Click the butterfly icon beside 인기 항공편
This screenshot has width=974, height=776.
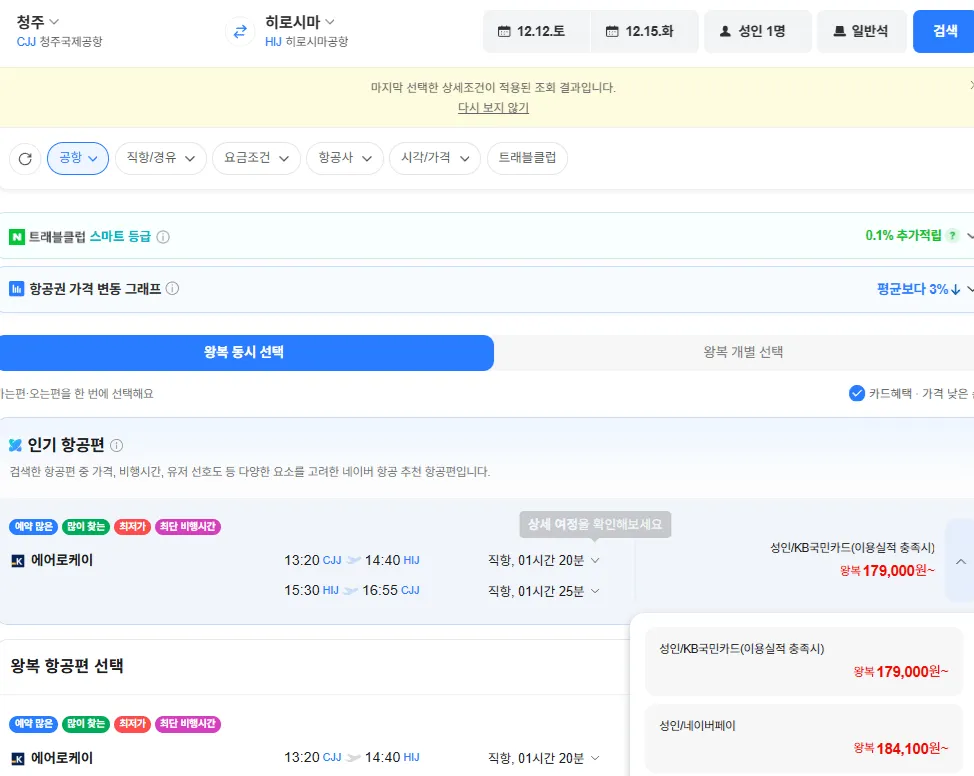point(16,445)
